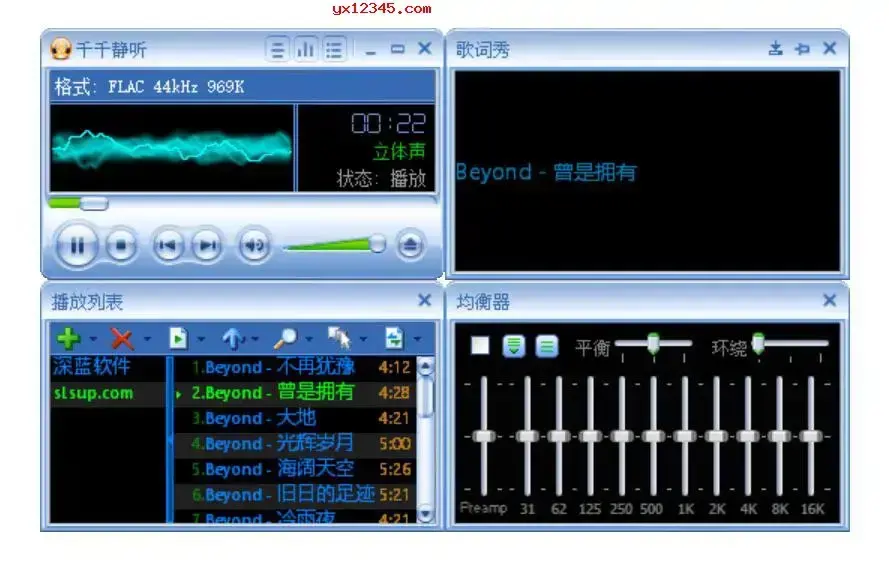889x561 pixels.
Task: Pause the current song
Action: [77, 245]
